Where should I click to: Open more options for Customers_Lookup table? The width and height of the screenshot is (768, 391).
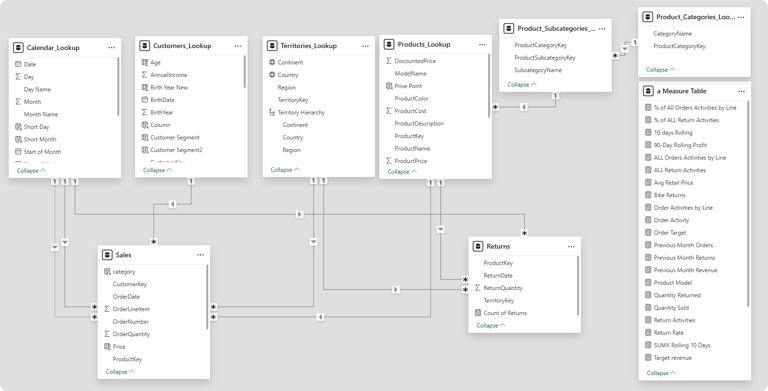(x=238, y=46)
